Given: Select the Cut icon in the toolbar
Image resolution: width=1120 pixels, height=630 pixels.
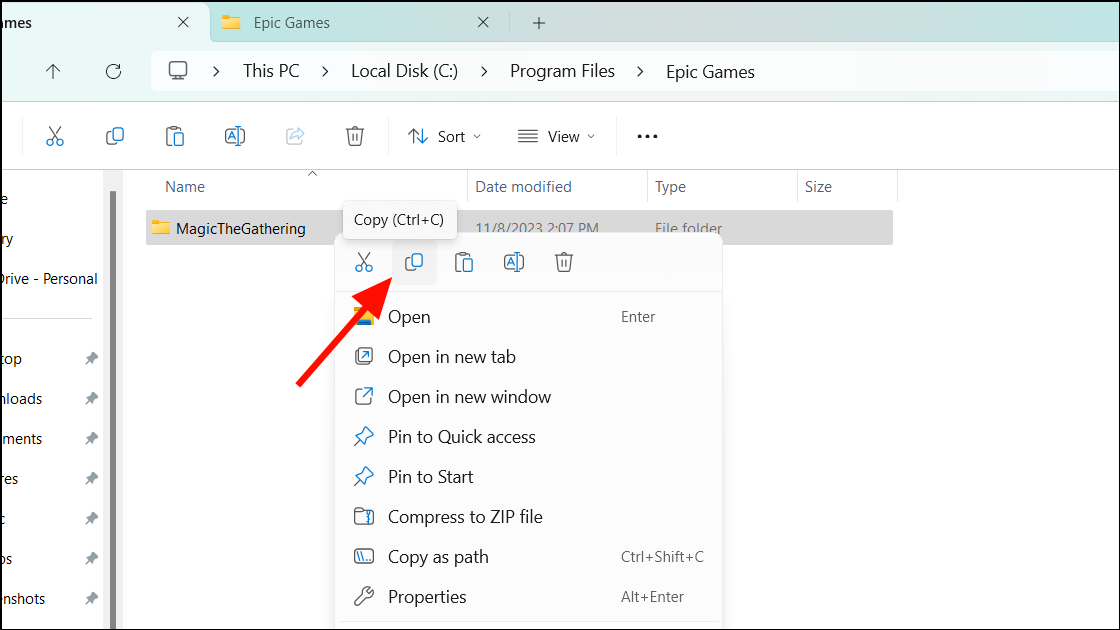Looking at the screenshot, I should click(55, 136).
